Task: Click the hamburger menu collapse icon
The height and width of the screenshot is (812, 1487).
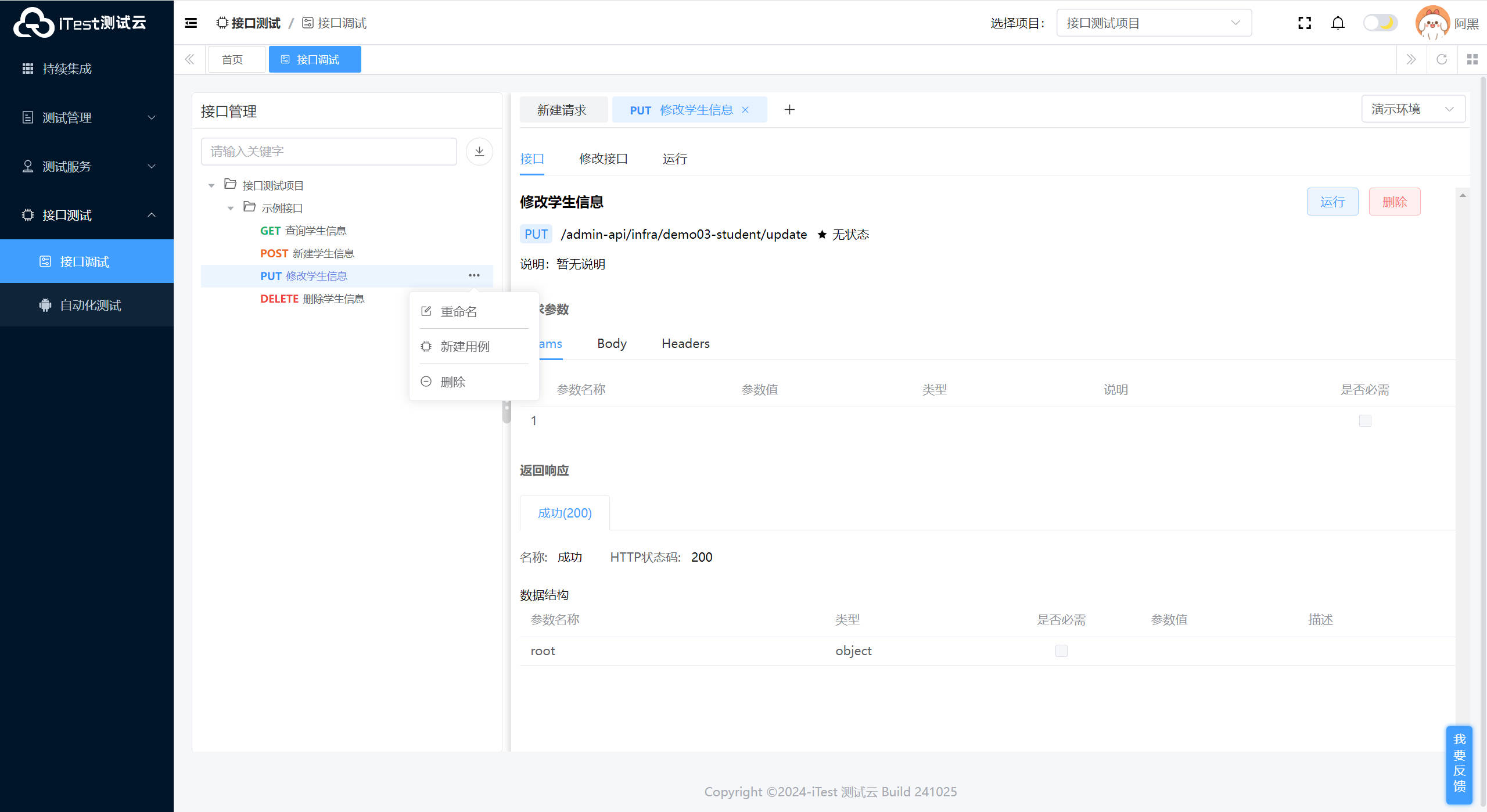Action: [x=191, y=23]
